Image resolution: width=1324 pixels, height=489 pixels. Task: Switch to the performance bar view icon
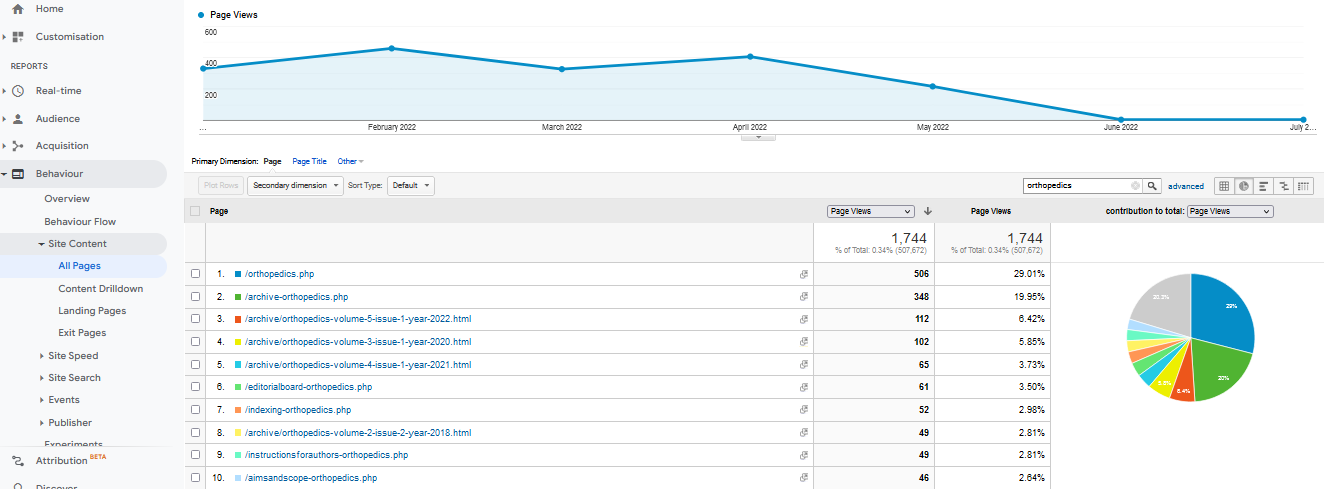(x=1264, y=186)
